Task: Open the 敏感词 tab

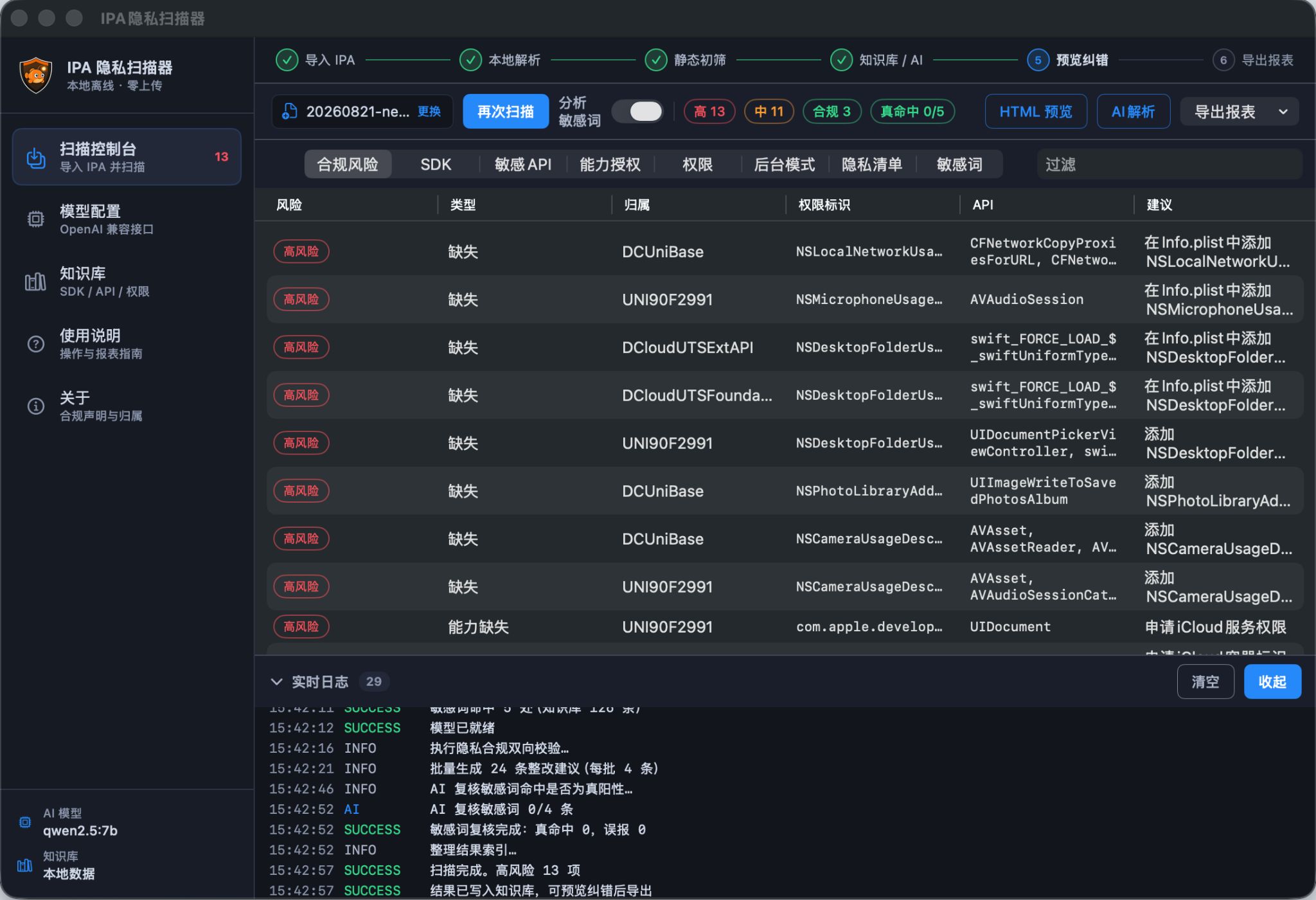Action: (x=959, y=165)
